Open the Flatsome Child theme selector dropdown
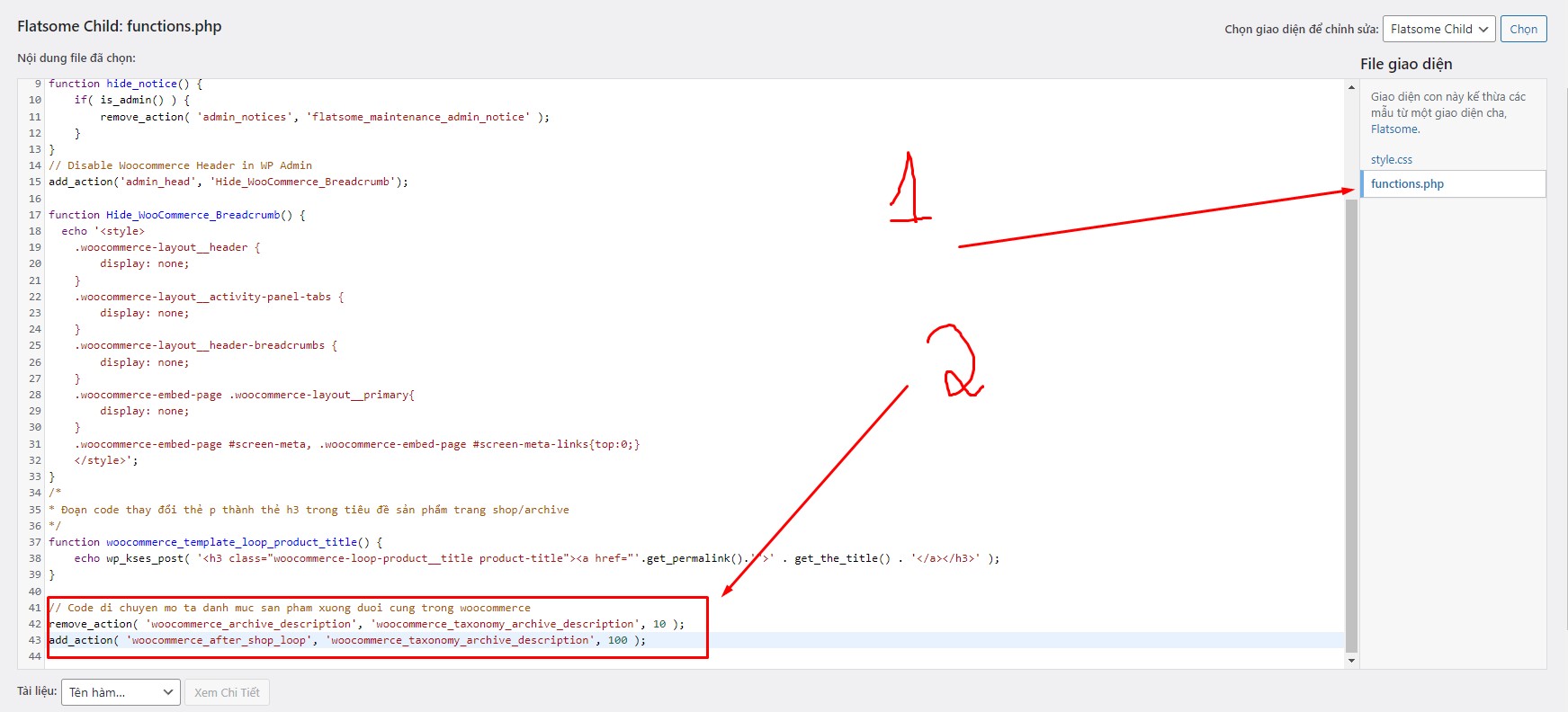 (x=1438, y=29)
